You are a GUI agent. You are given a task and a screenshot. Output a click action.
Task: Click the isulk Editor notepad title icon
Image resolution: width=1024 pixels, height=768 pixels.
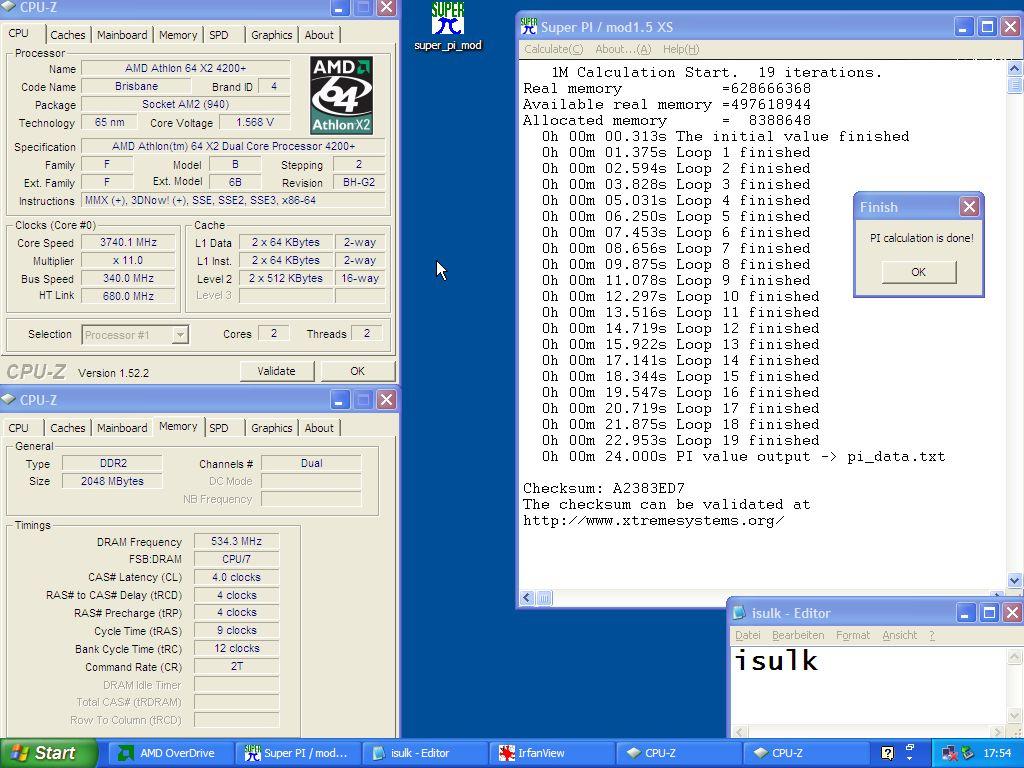pos(739,613)
